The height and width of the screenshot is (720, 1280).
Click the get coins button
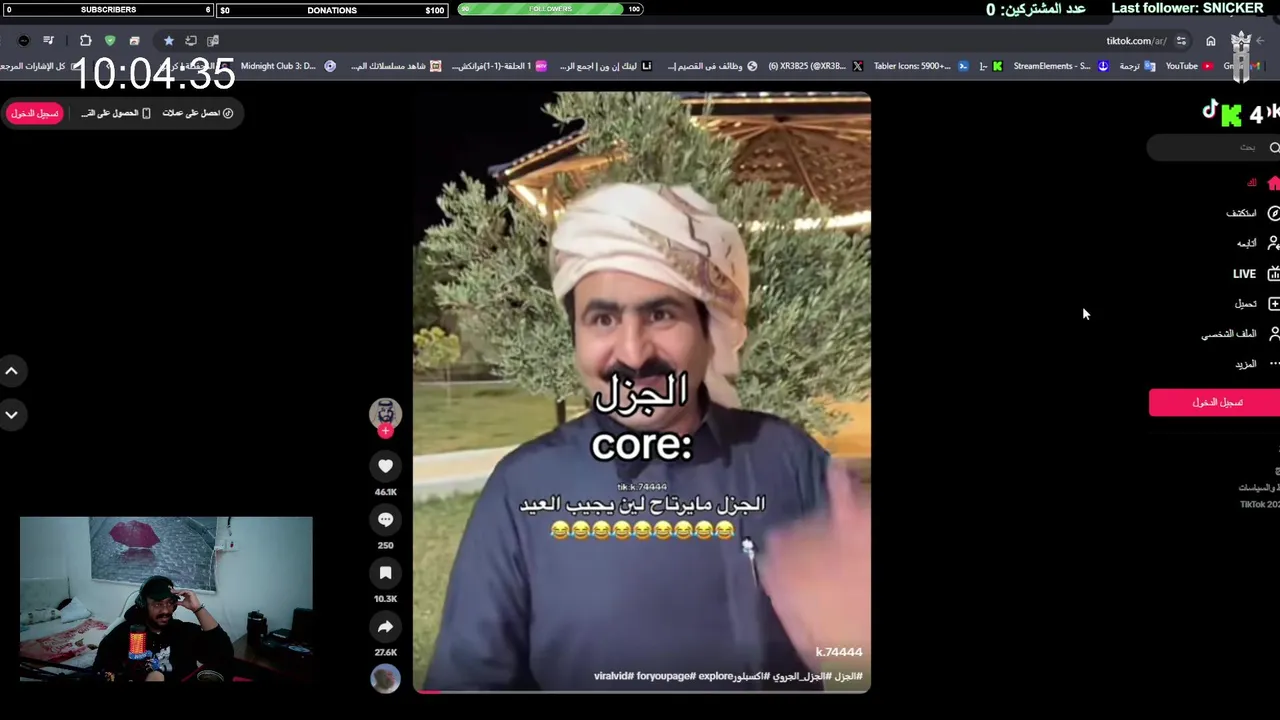(198, 113)
